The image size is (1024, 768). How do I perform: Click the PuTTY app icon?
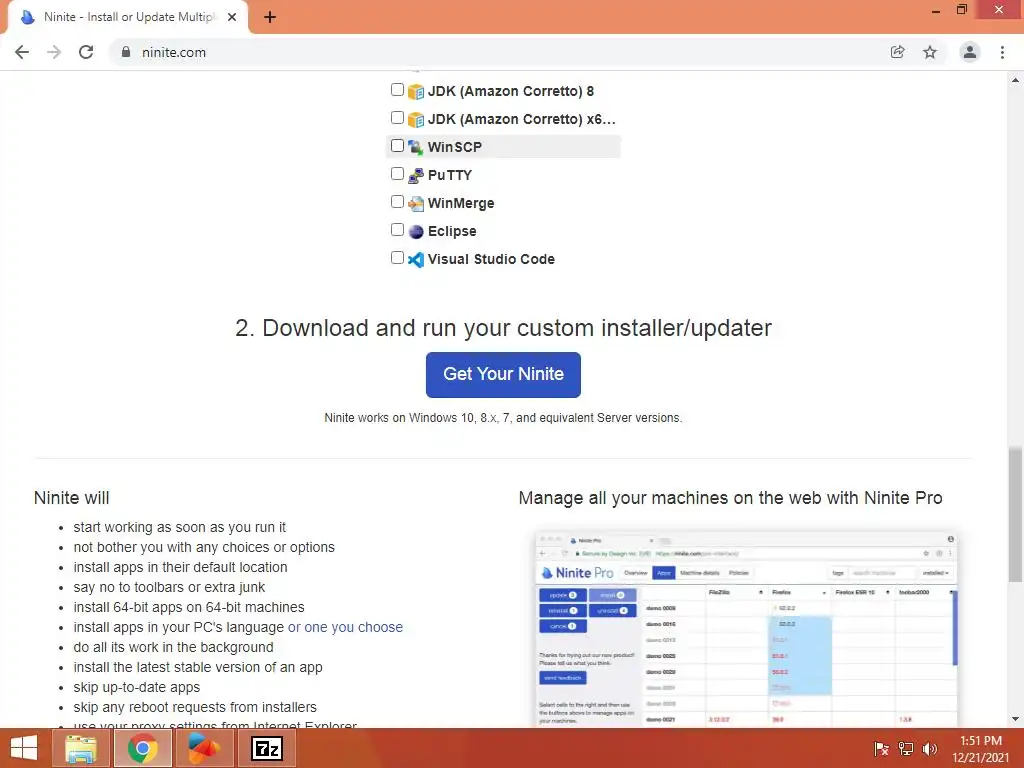tap(416, 176)
